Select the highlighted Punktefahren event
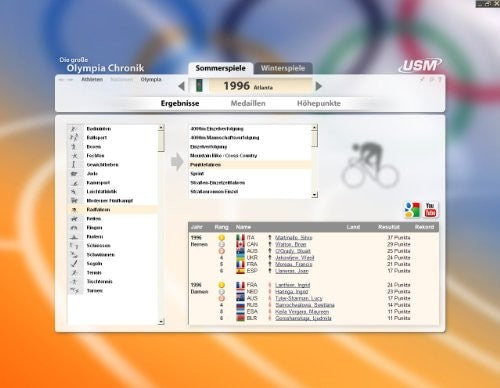 click(250, 165)
